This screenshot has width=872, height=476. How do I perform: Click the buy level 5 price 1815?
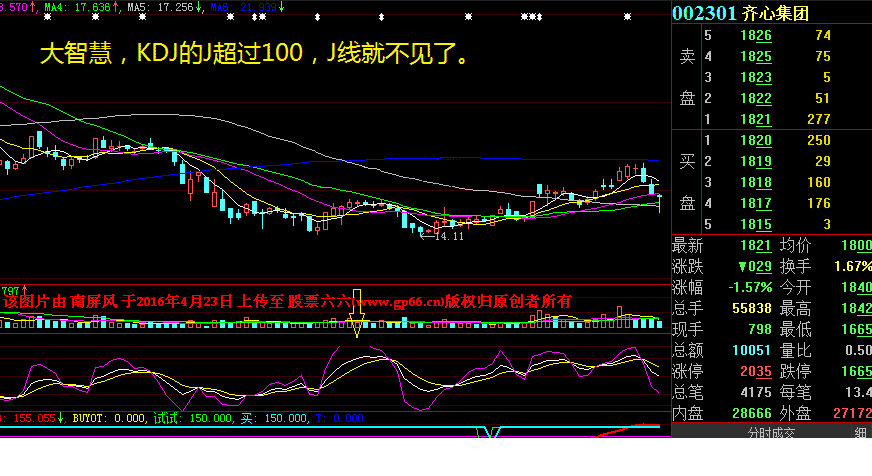click(755, 224)
